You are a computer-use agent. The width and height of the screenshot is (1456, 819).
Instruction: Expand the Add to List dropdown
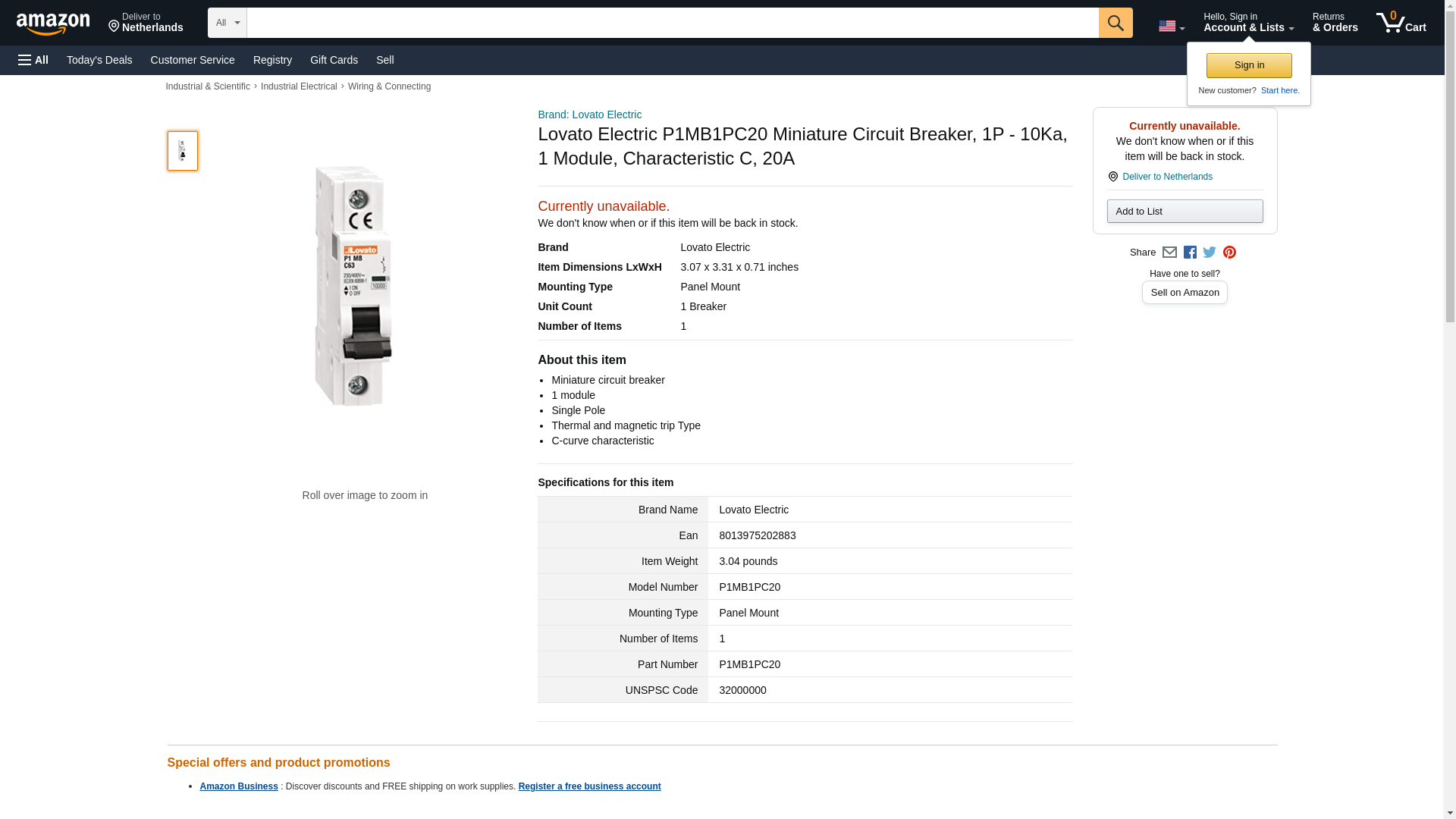click(1185, 212)
